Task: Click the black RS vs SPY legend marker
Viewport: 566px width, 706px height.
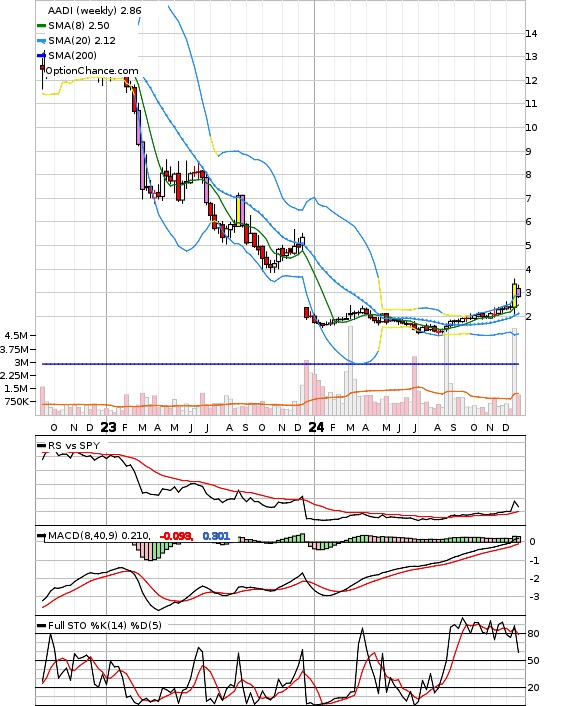Action: [x=41, y=446]
